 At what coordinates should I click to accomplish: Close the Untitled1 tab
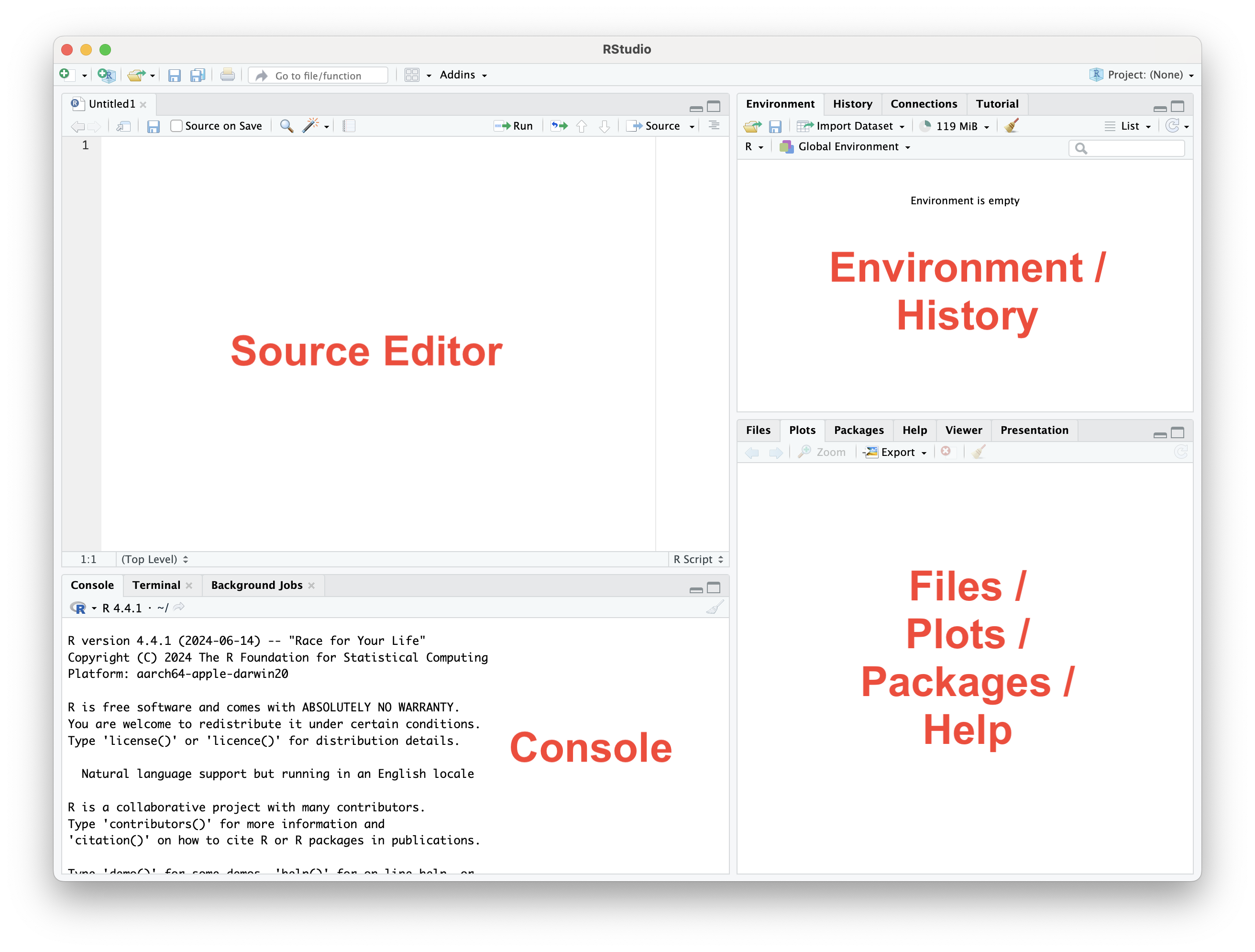pyautogui.click(x=143, y=104)
